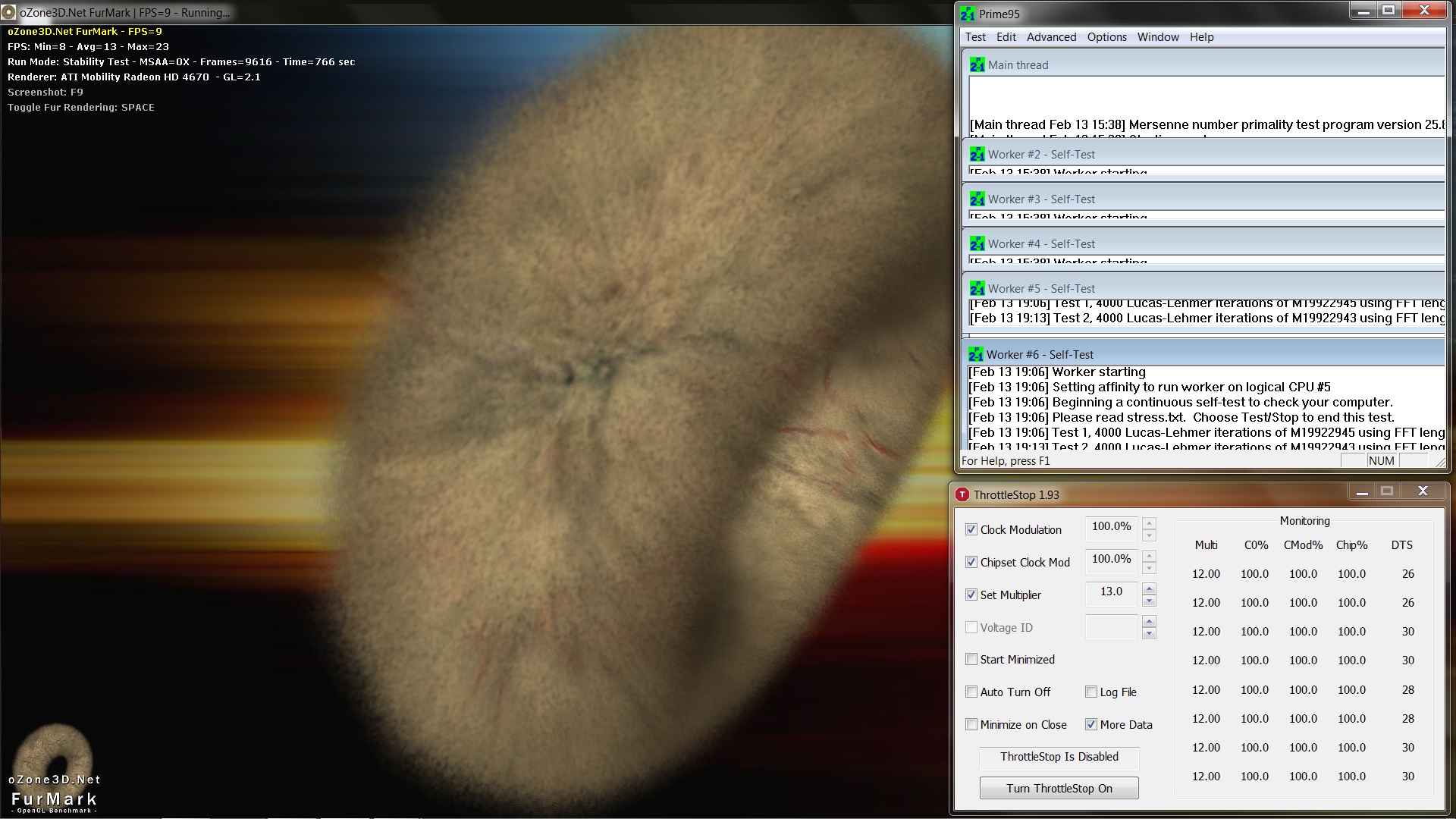Minimize the Prime95 window

tap(1363, 11)
